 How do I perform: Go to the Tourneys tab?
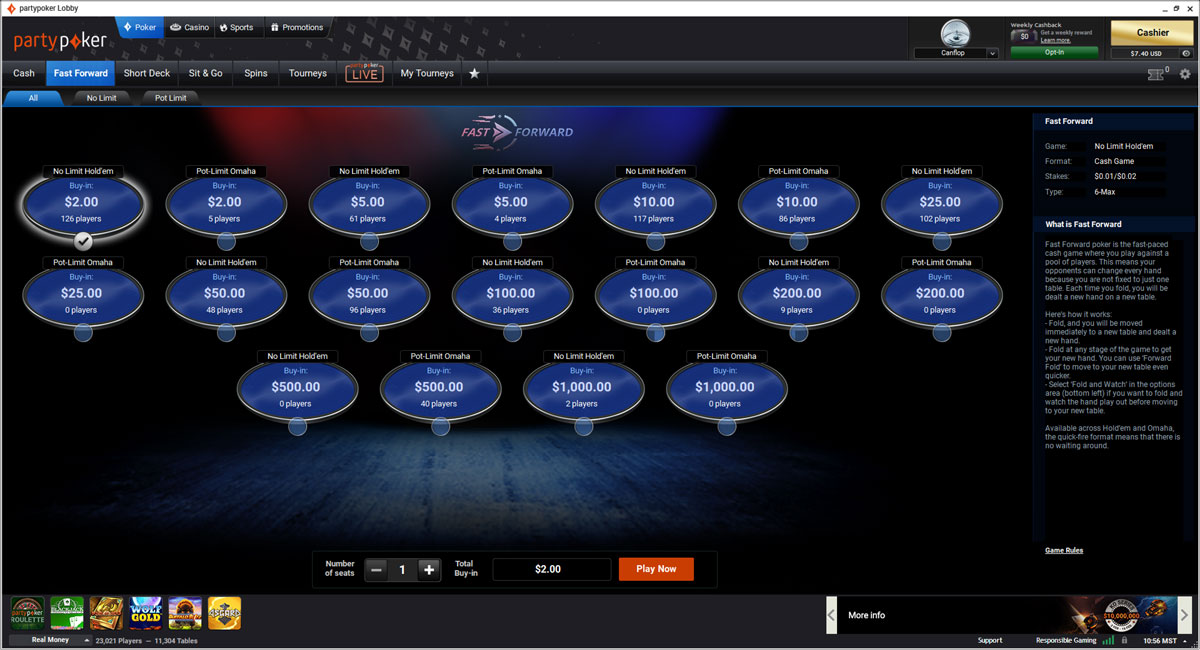(x=308, y=73)
